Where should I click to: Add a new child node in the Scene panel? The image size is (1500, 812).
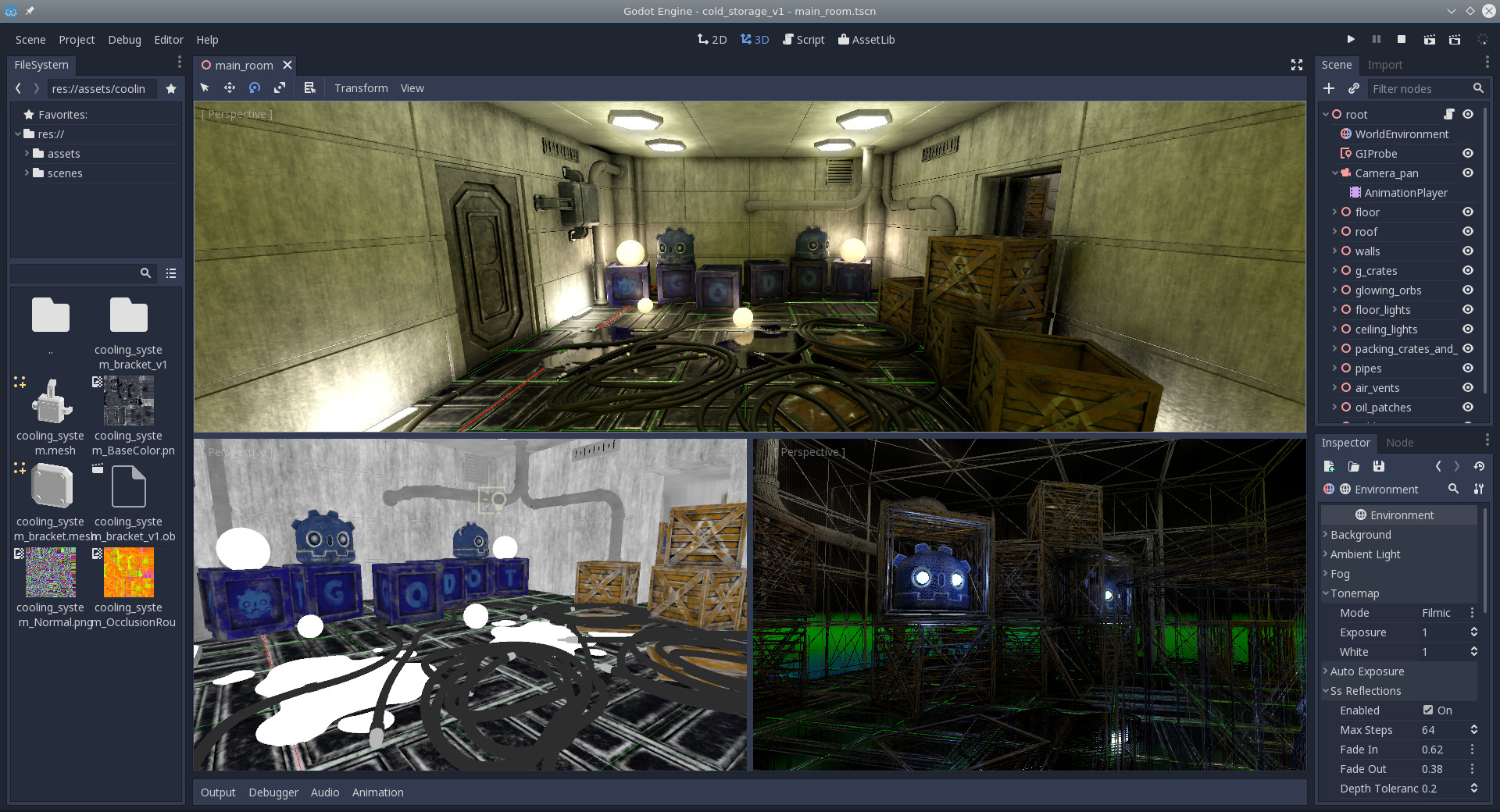pyautogui.click(x=1329, y=88)
